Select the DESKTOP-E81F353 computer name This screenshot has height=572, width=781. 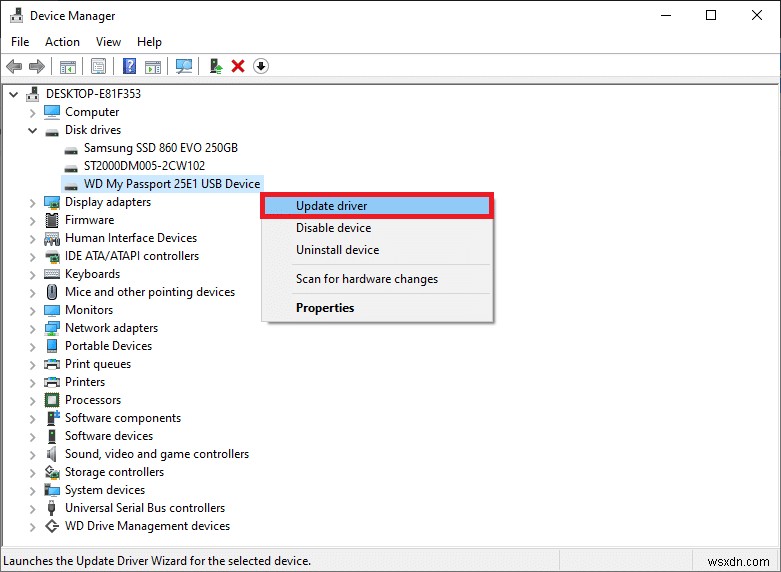click(93, 94)
